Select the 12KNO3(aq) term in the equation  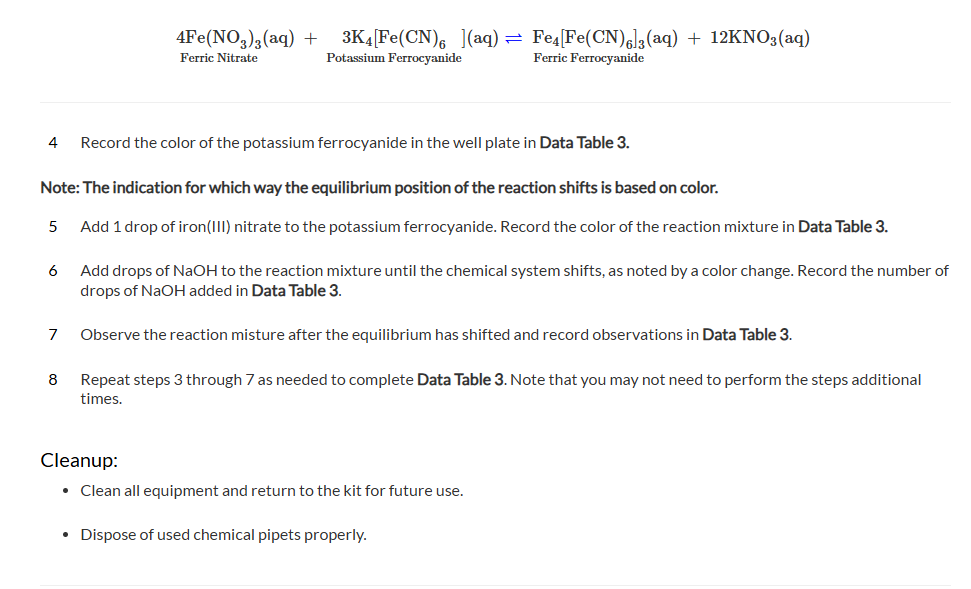pyautogui.click(x=760, y=38)
